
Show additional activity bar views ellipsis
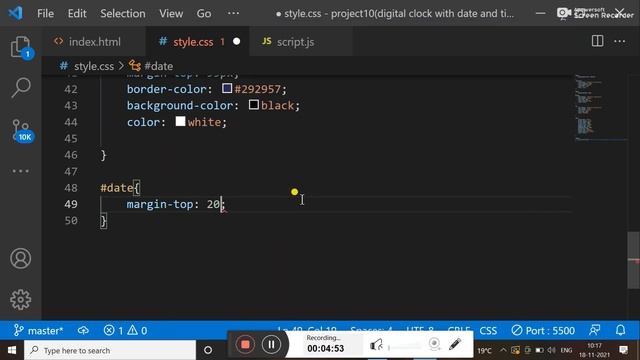click(21, 171)
